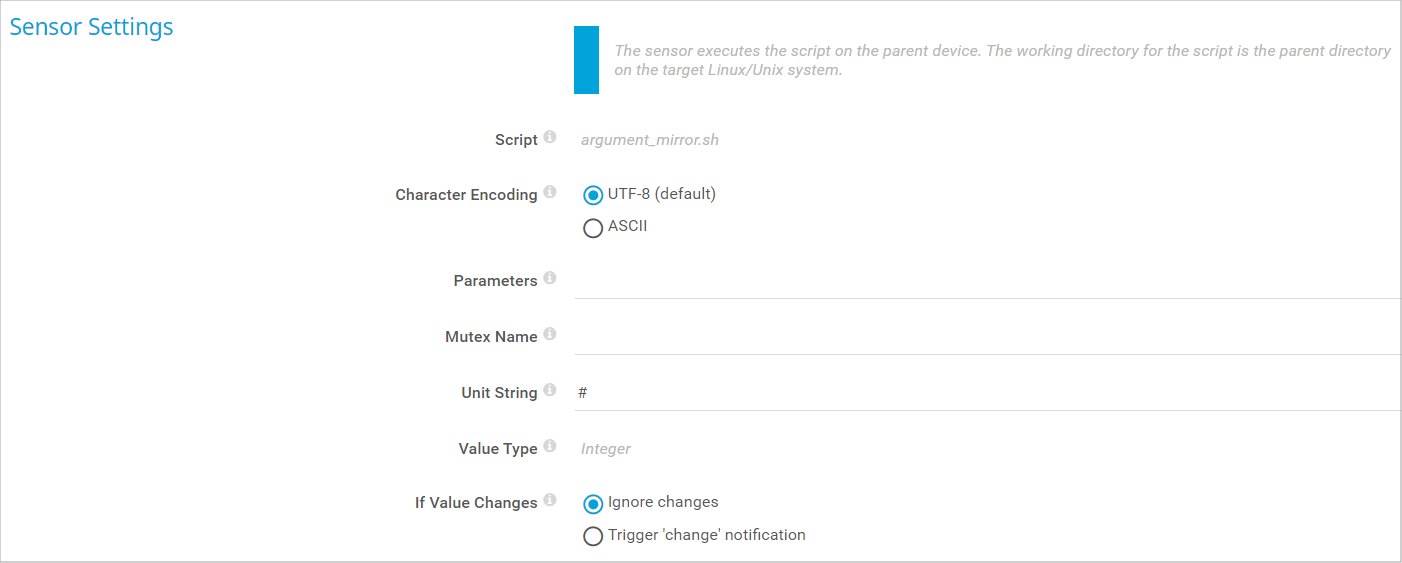Click the Integer value type text
The image size is (1402, 563).
coord(606,449)
